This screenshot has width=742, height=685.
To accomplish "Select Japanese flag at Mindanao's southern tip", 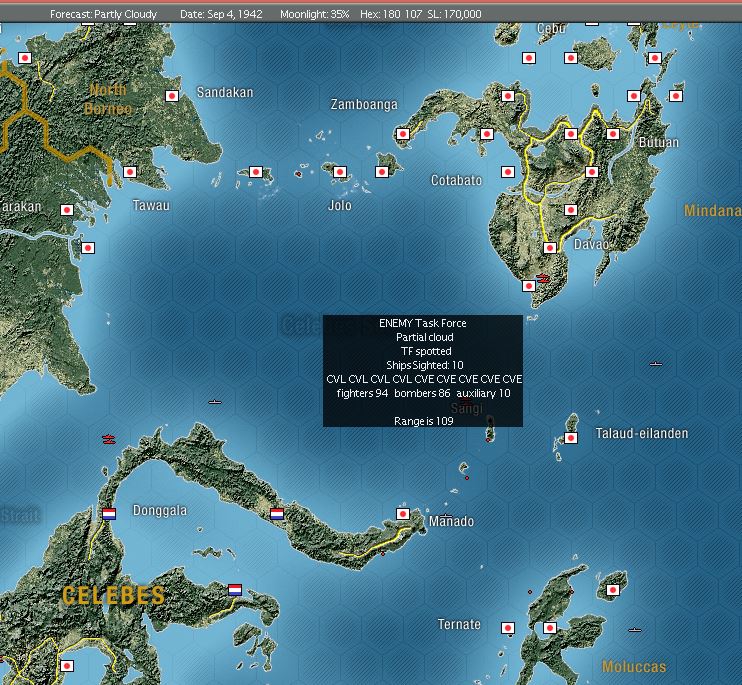I will [x=529, y=286].
